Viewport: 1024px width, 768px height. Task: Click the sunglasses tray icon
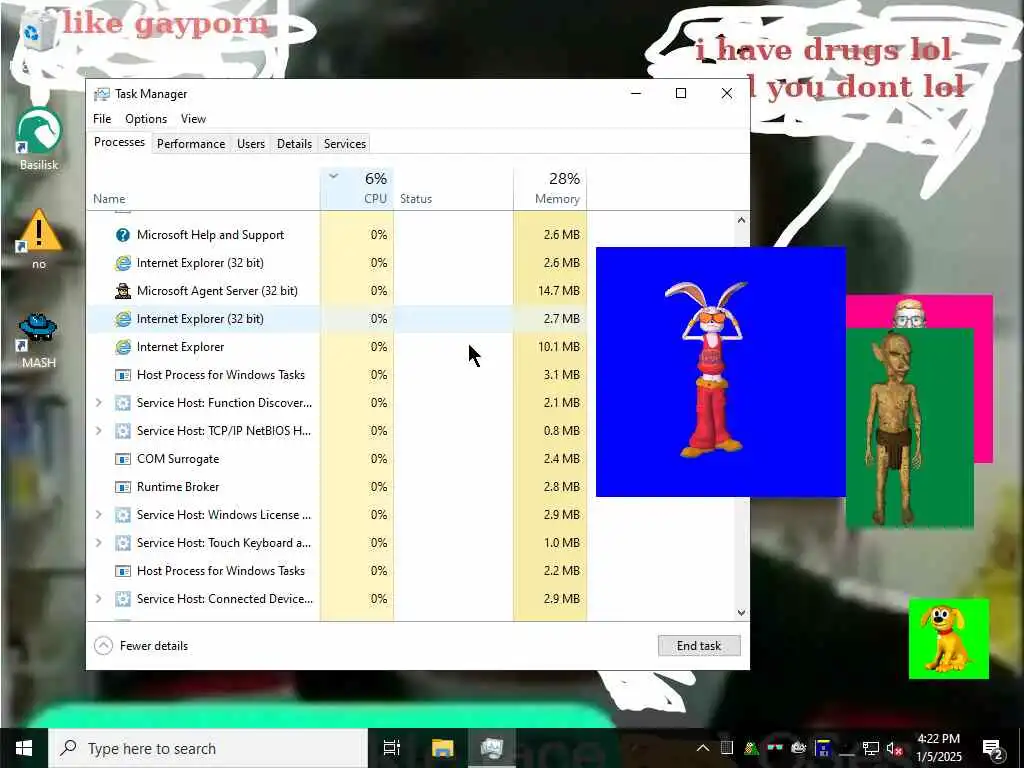pos(775,748)
